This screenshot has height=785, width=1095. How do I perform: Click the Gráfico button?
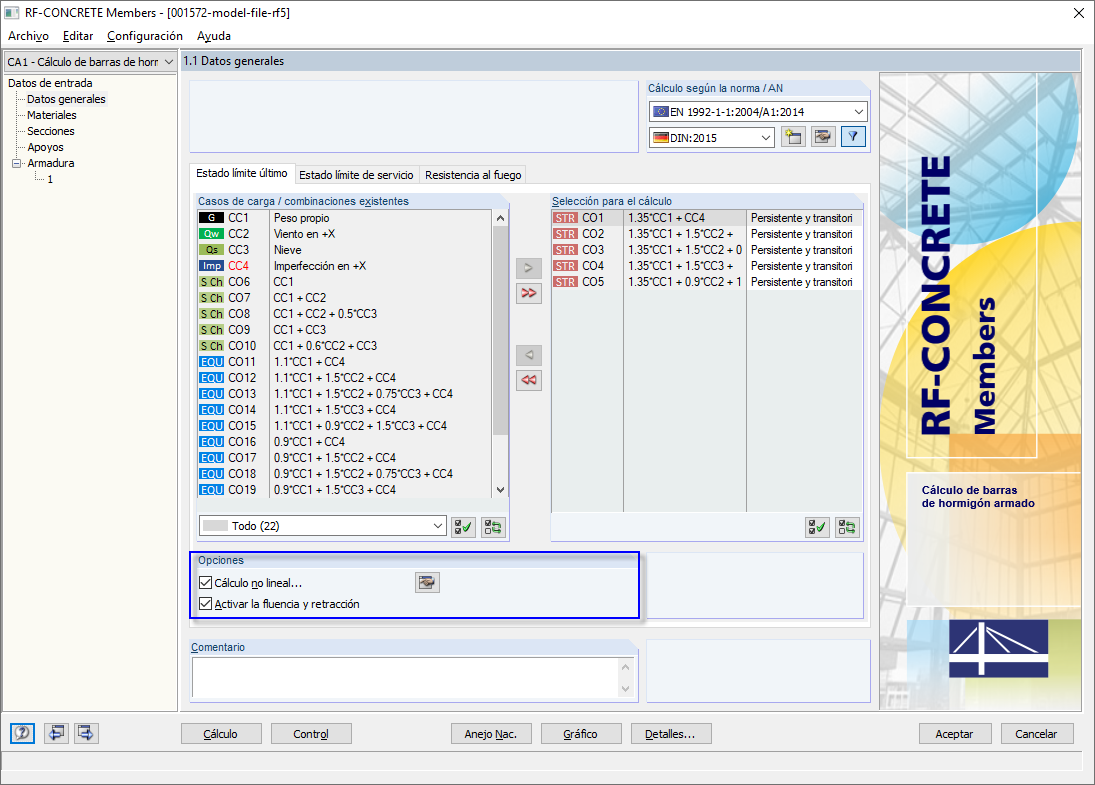[580, 734]
